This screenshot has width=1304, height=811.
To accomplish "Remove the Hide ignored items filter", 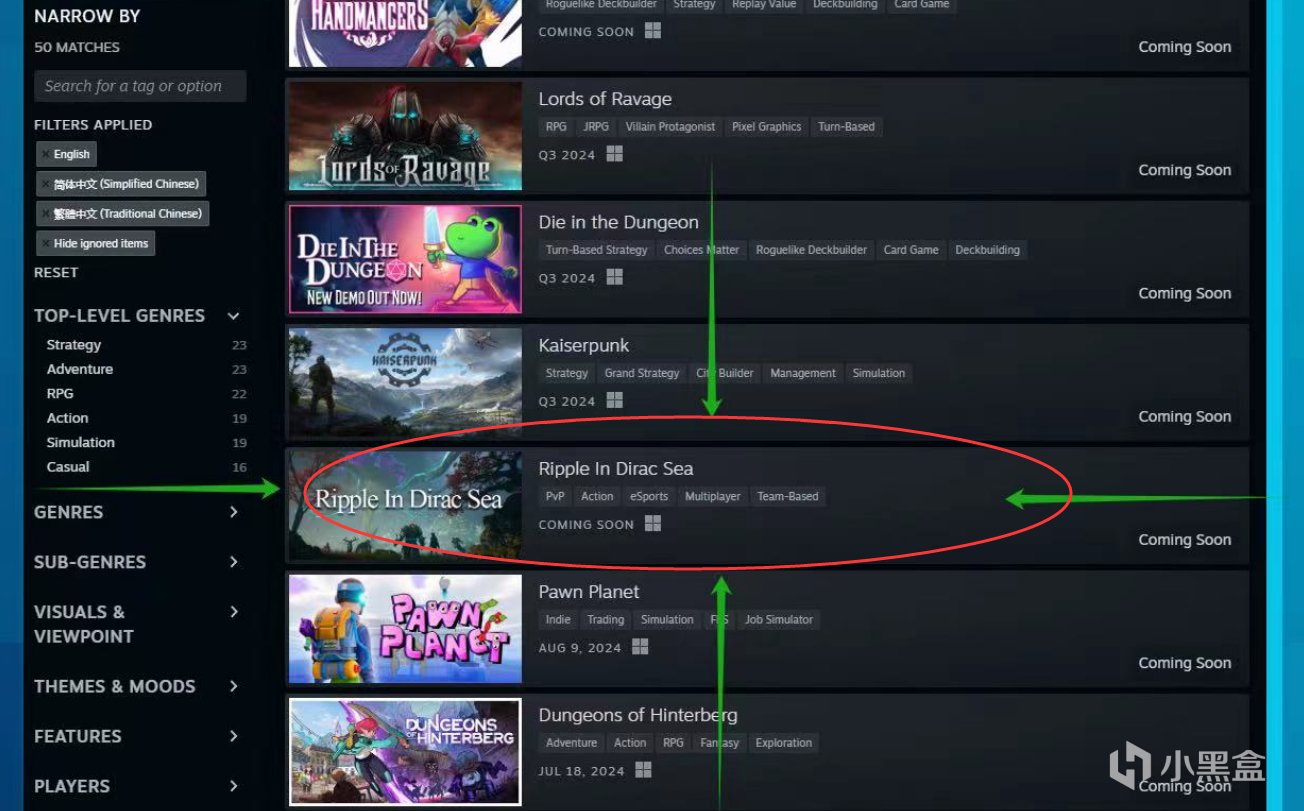I will (x=45, y=244).
